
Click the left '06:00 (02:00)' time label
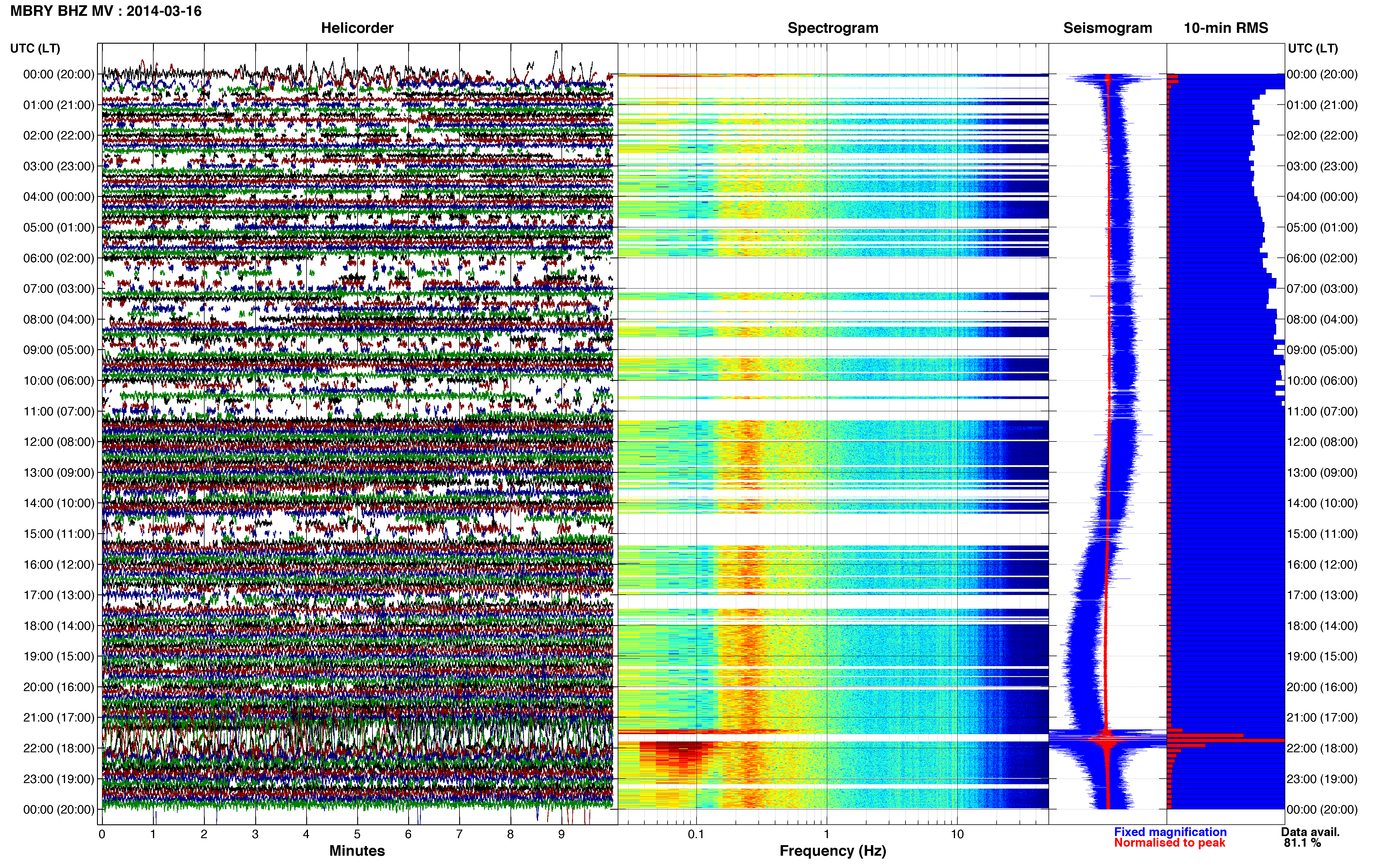pos(59,258)
